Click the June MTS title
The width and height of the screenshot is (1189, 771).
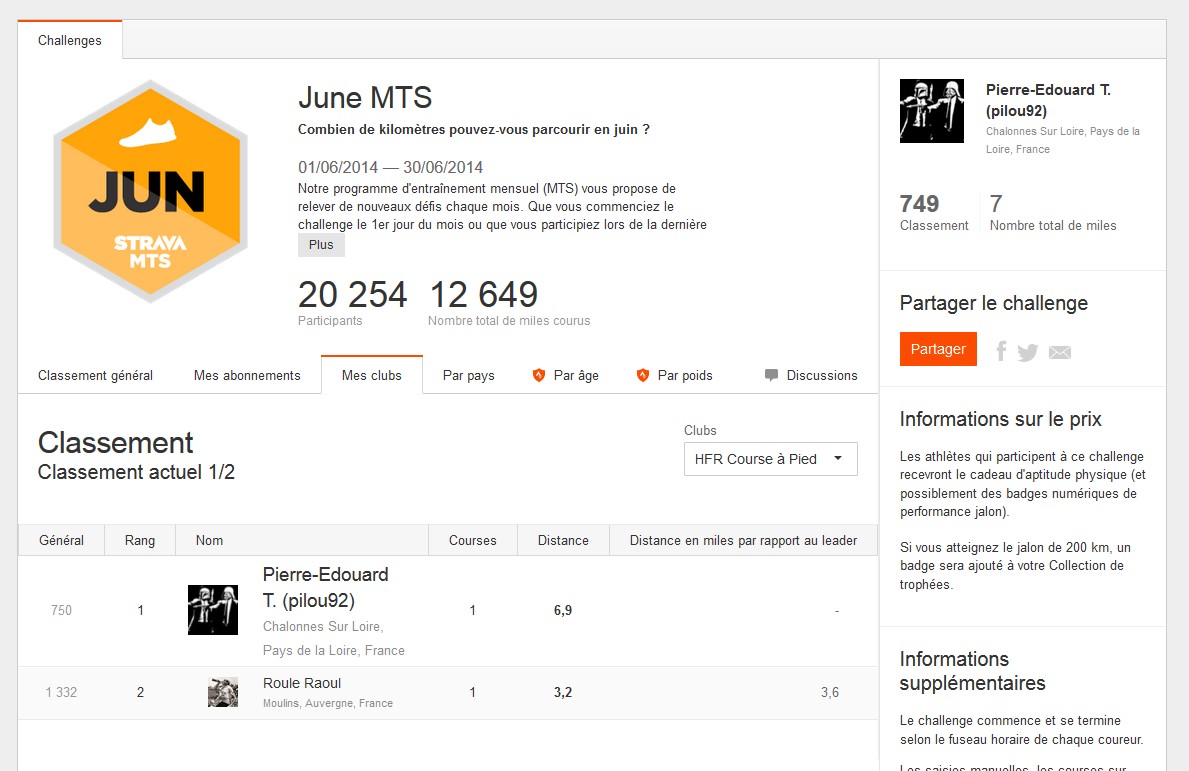click(365, 98)
